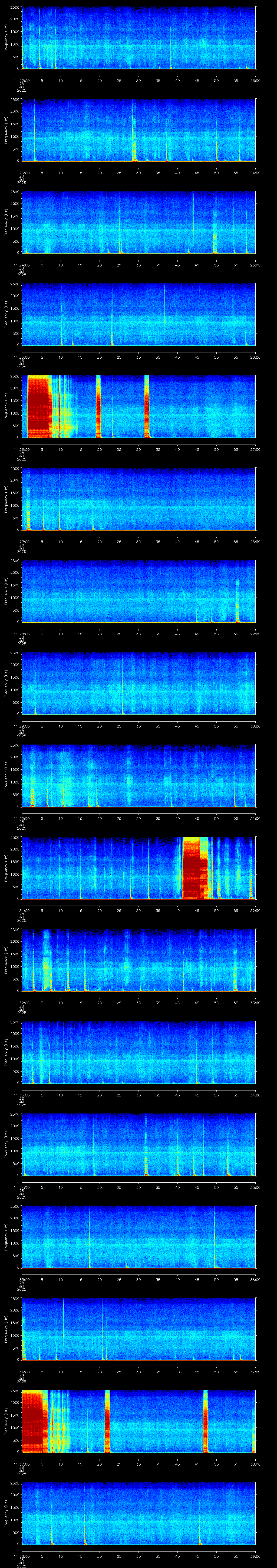This screenshot has width=277, height=1568.
Task: Click Frequency (Hz) axis label on 11:26:00 panel
Action: click(6, 407)
